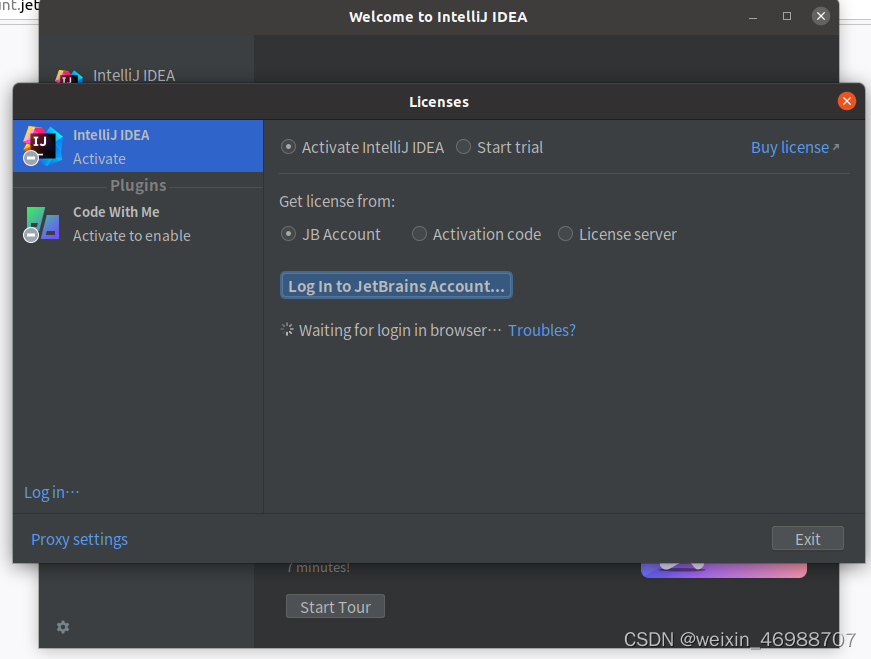Close the Welcome to IntelliJ IDEA window

tap(820, 16)
